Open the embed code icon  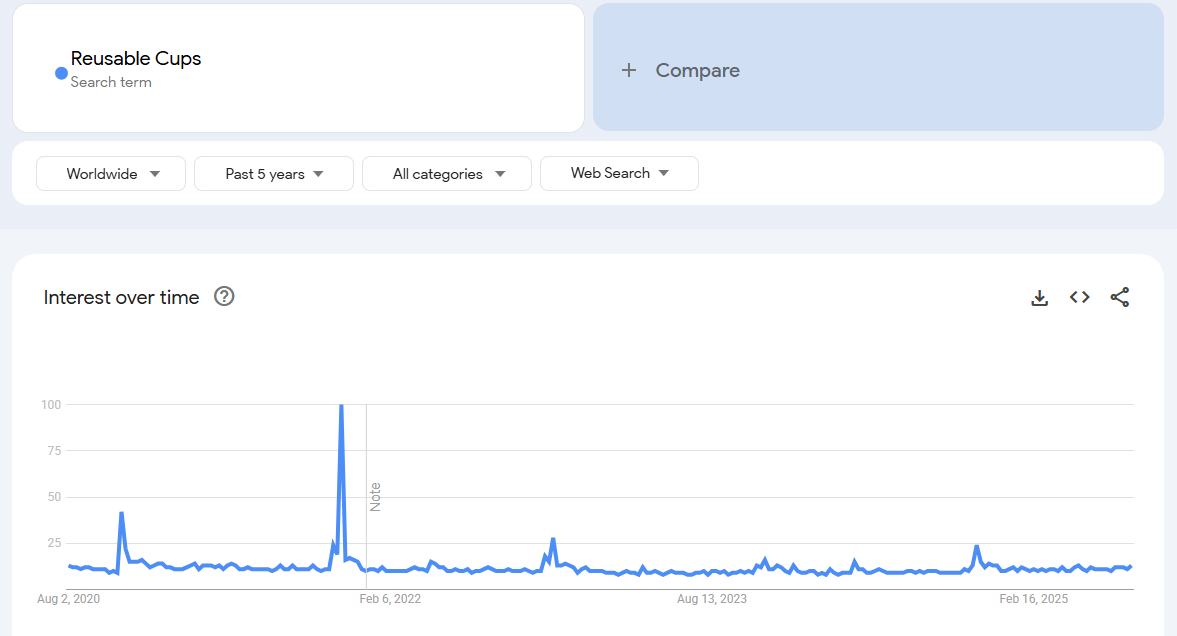(1080, 297)
